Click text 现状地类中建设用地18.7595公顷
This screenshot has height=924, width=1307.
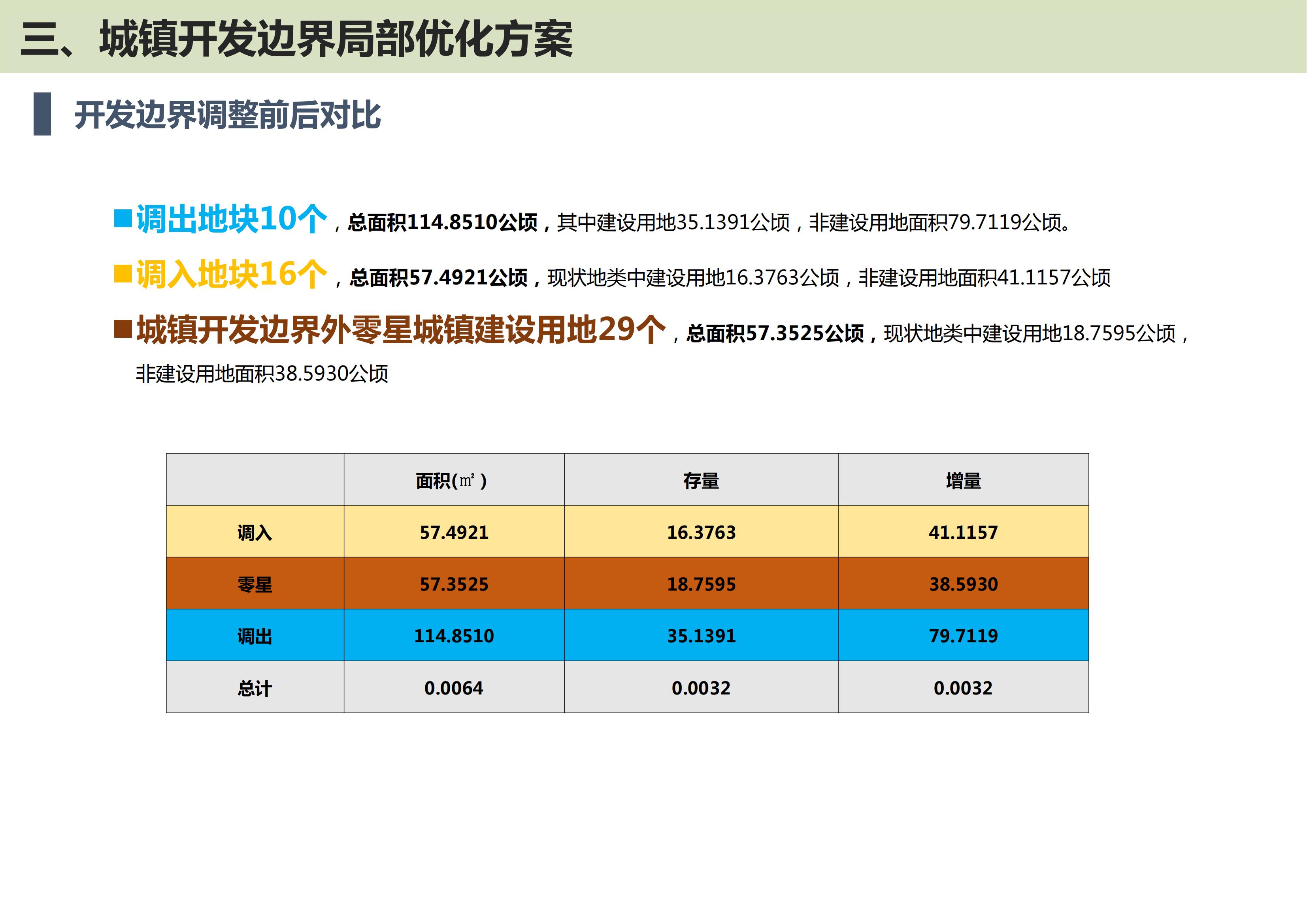click(1030, 333)
